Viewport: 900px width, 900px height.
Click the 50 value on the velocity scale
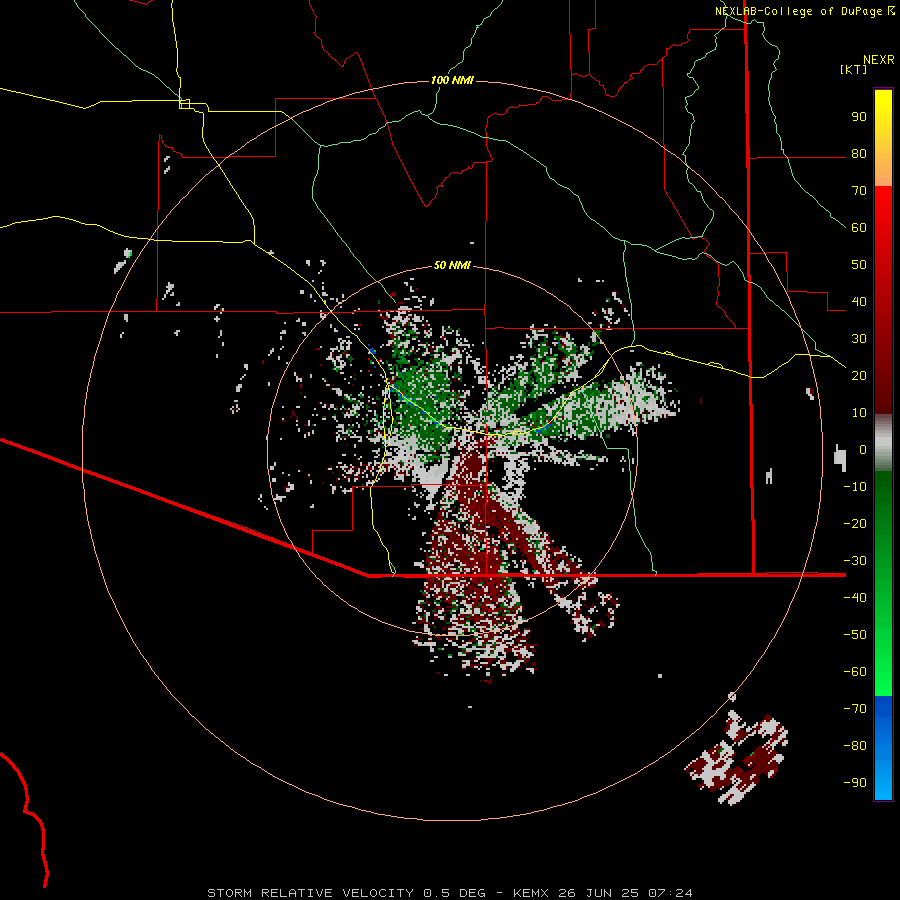(859, 265)
